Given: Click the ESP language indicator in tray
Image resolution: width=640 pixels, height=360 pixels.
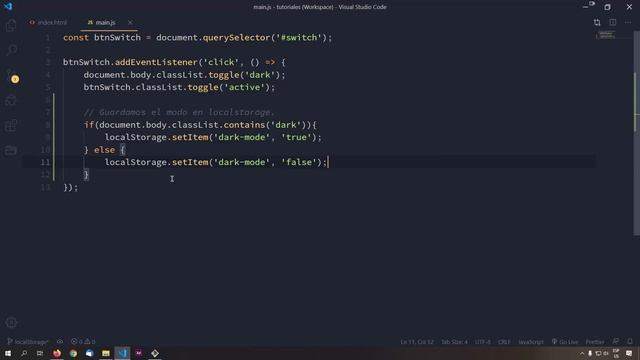Looking at the screenshot, I should (616, 353).
